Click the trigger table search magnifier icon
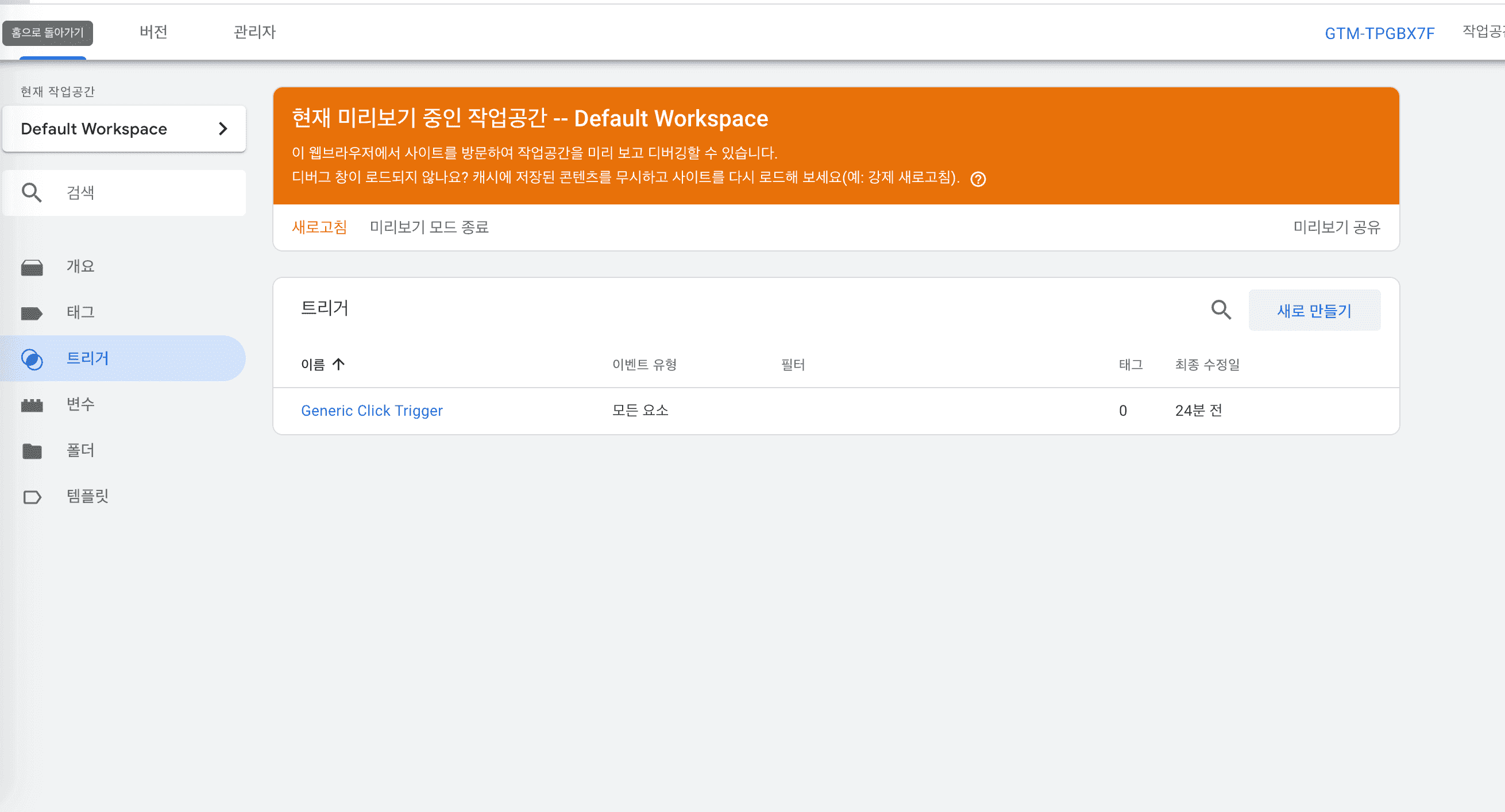This screenshot has height=812, width=1505. click(1221, 310)
